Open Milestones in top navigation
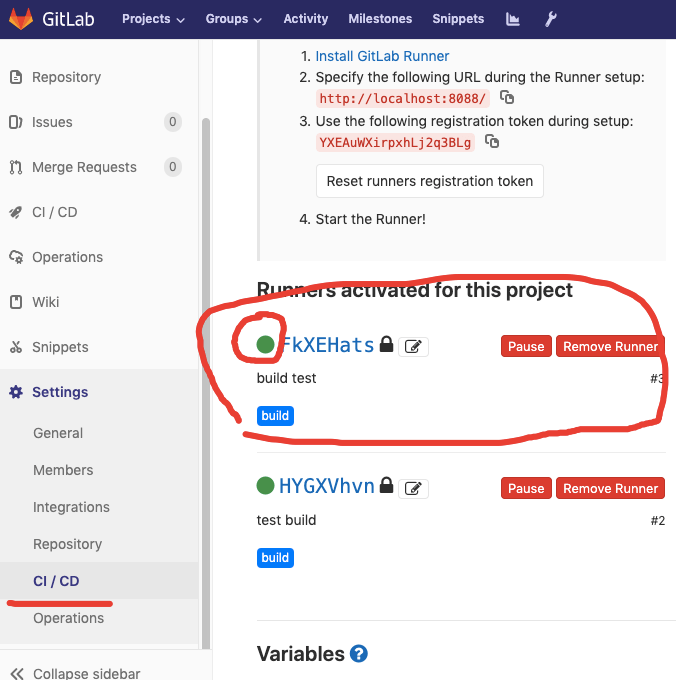Screen dimensions: 676x680 380,19
